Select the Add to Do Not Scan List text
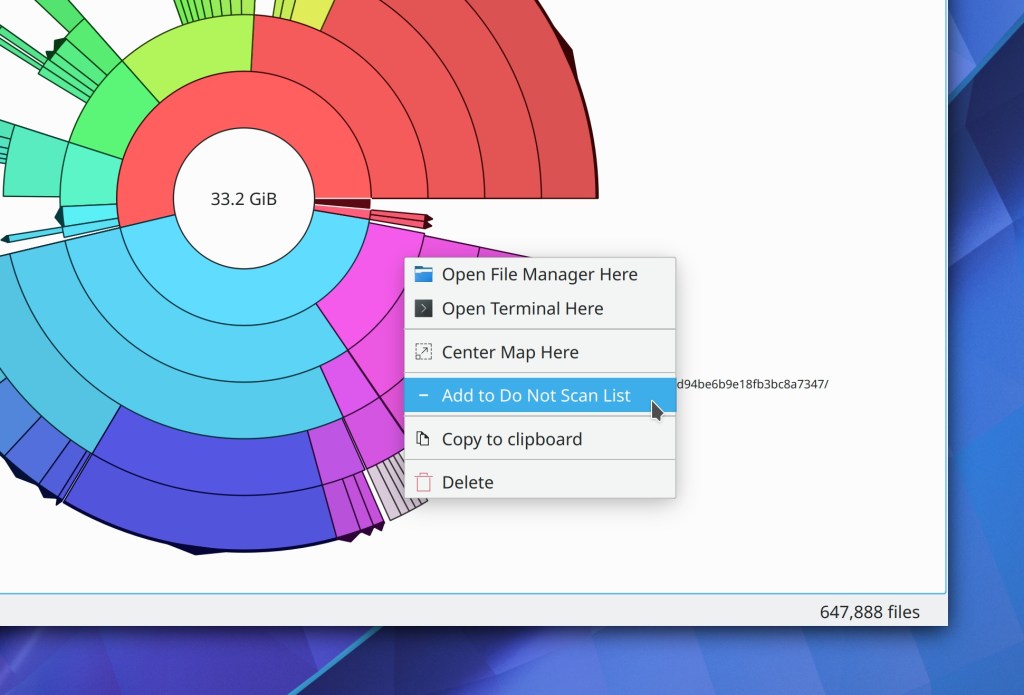 [x=536, y=396]
